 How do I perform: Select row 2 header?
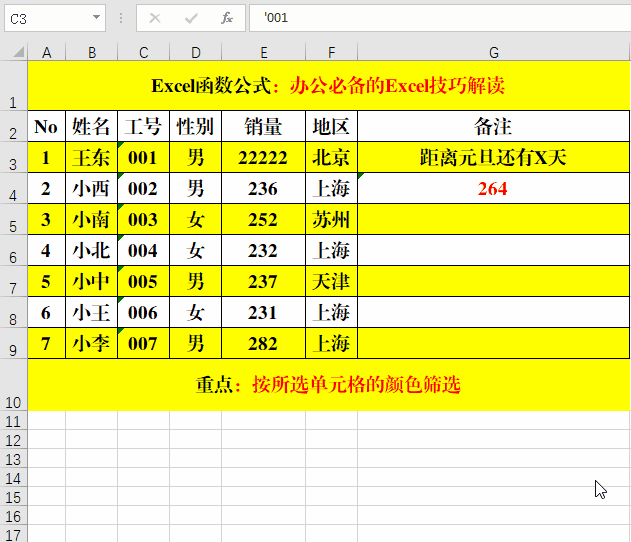coord(13,126)
